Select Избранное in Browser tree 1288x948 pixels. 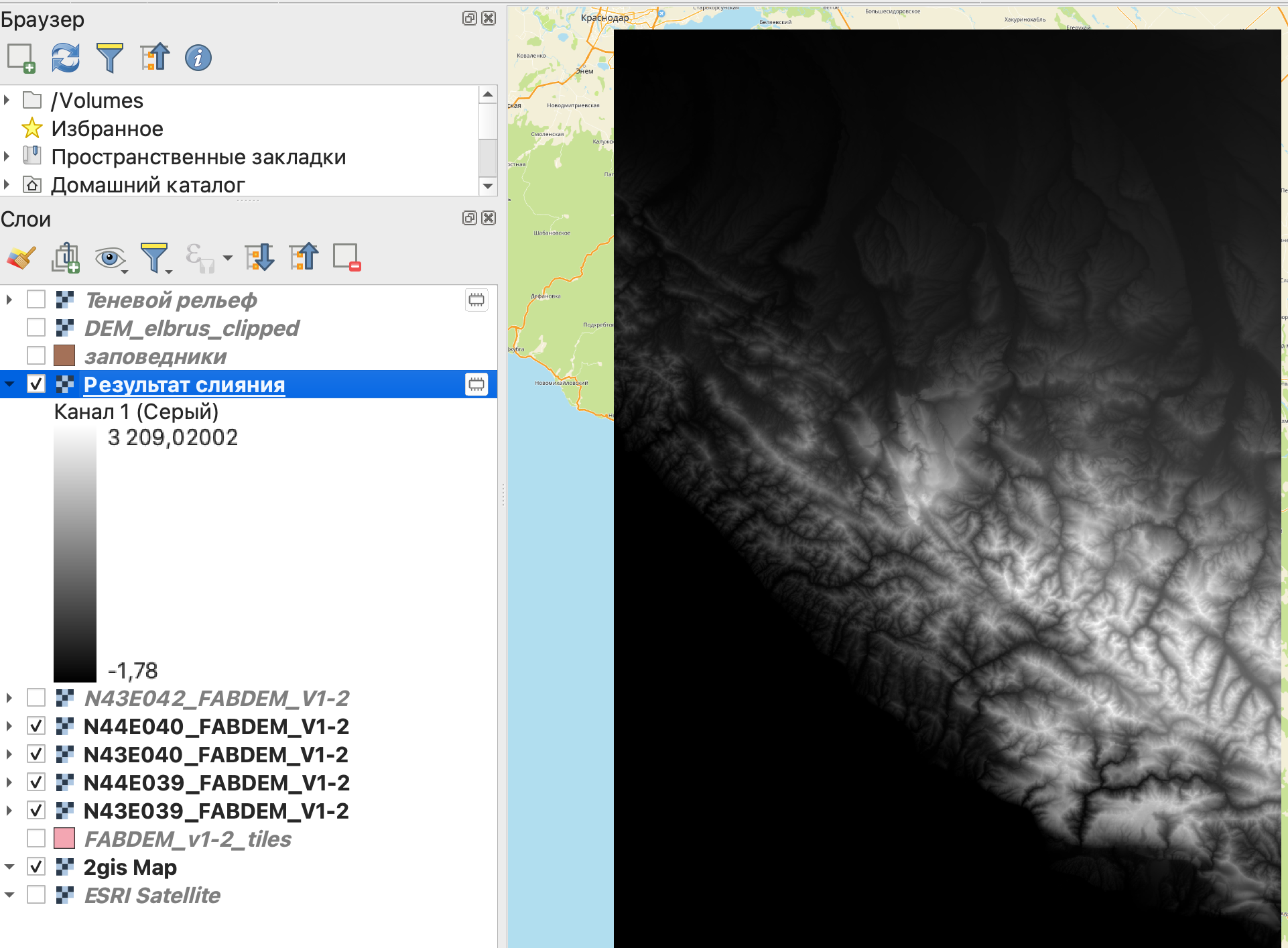107,129
